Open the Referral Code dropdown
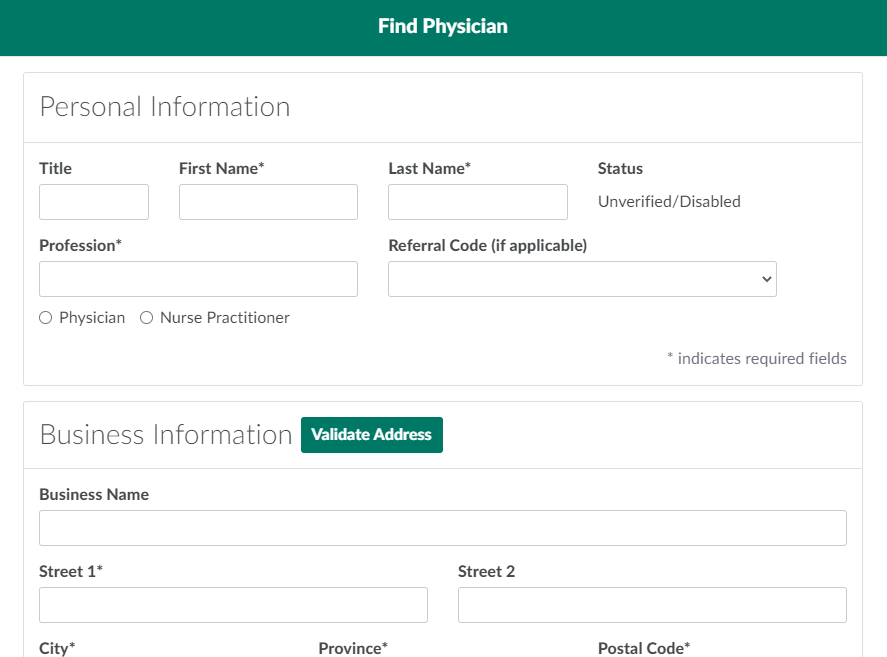The height and width of the screenshot is (657, 887). (x=582, y=279)
